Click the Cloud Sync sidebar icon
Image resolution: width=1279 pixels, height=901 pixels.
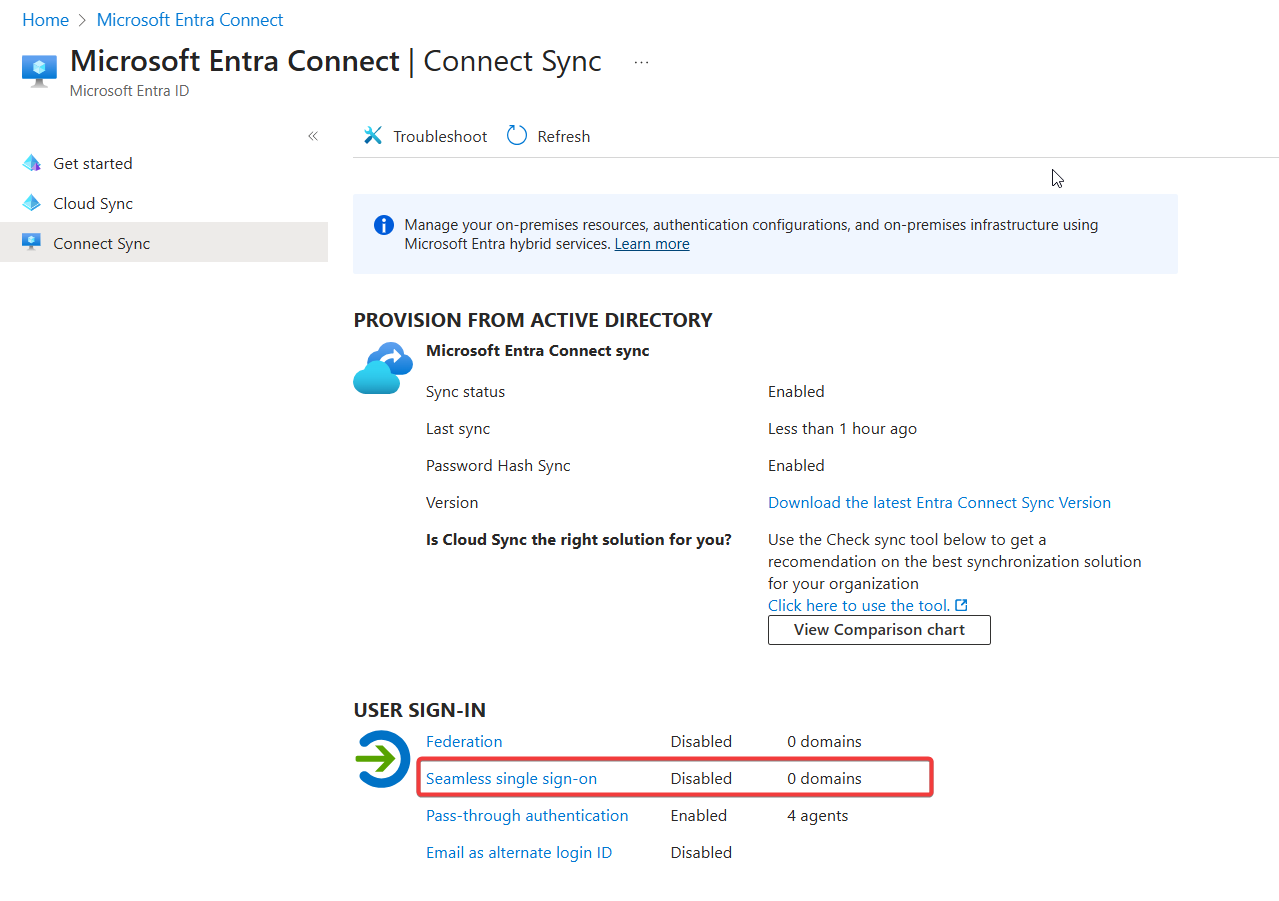[32, 203]
